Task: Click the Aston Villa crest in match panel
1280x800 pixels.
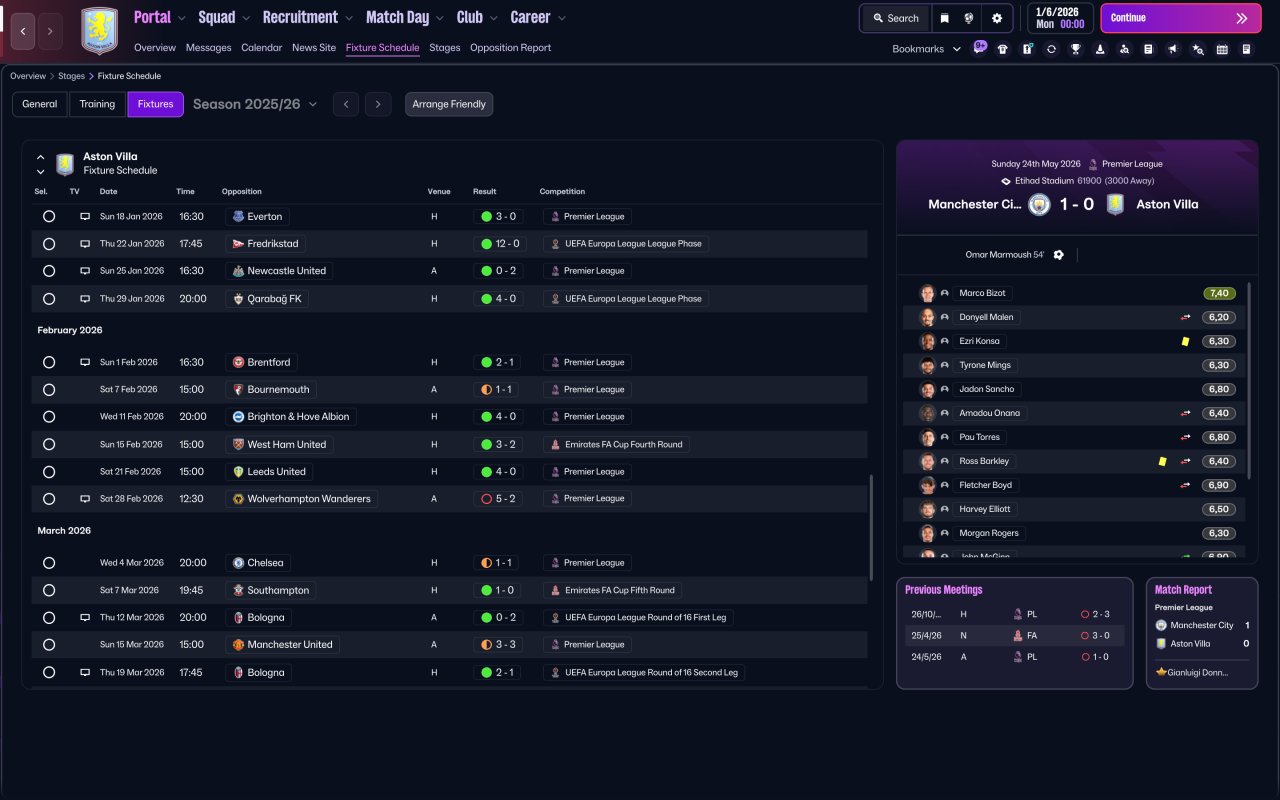Action: 1115,204
